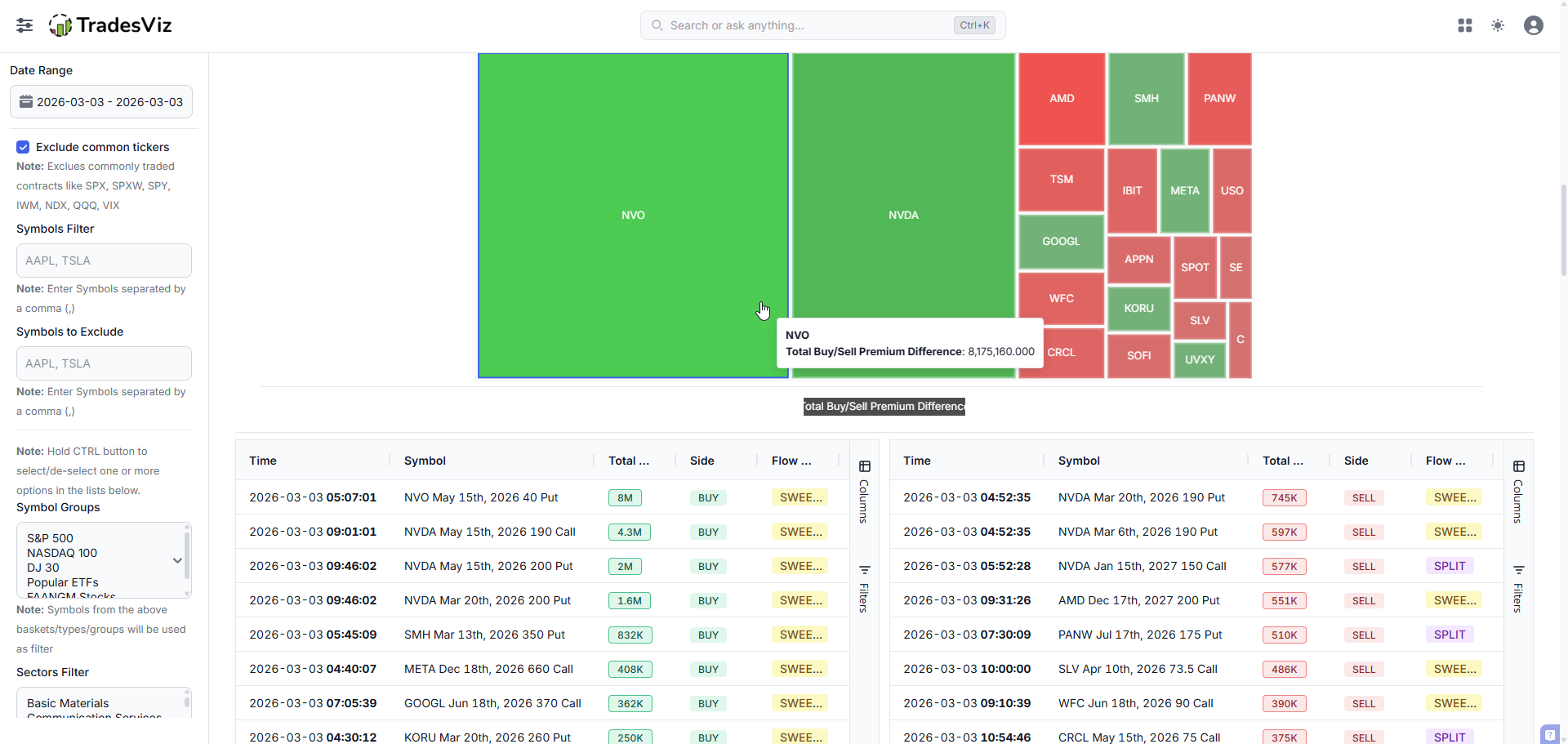1568x744 pixels.
Task: Click the AMD treemap tile
Action: pyautogui.click(x=1062, y=99)
